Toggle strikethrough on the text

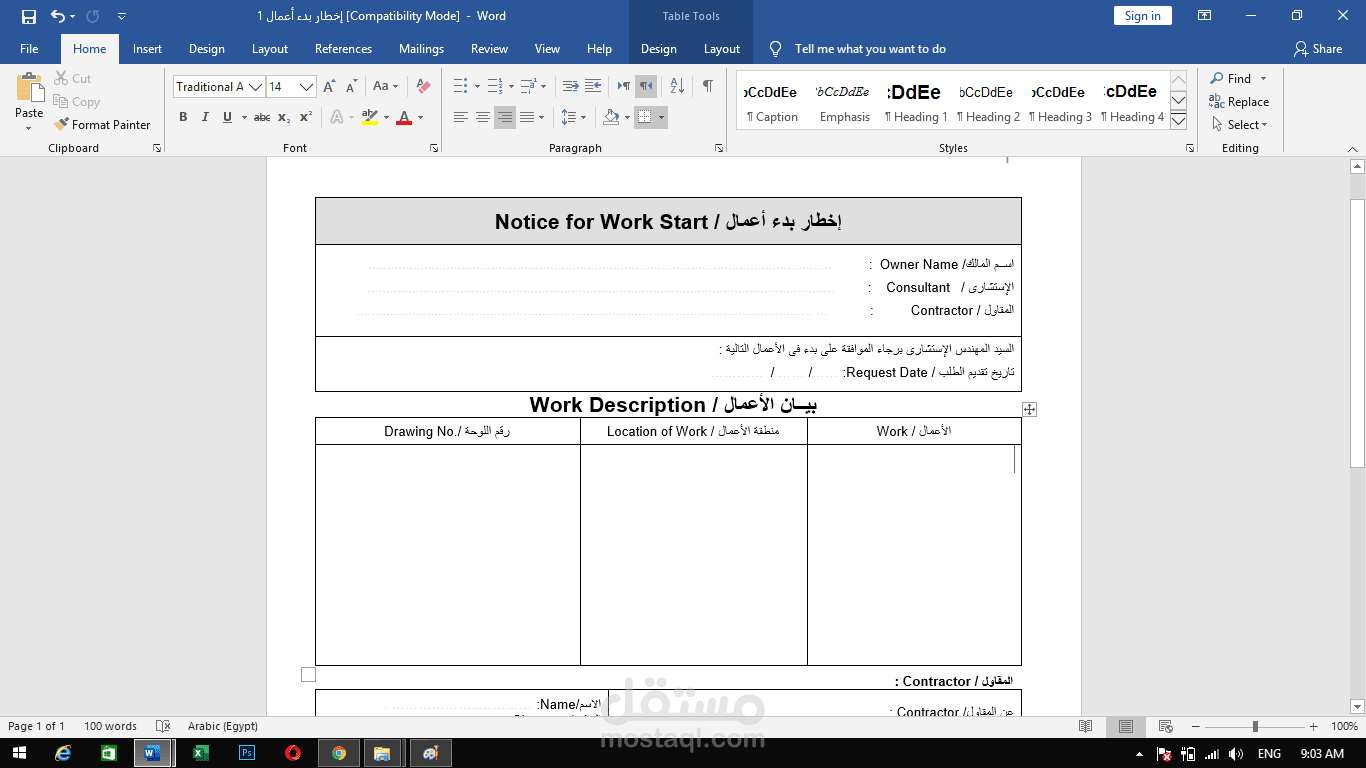coord(262,117)
